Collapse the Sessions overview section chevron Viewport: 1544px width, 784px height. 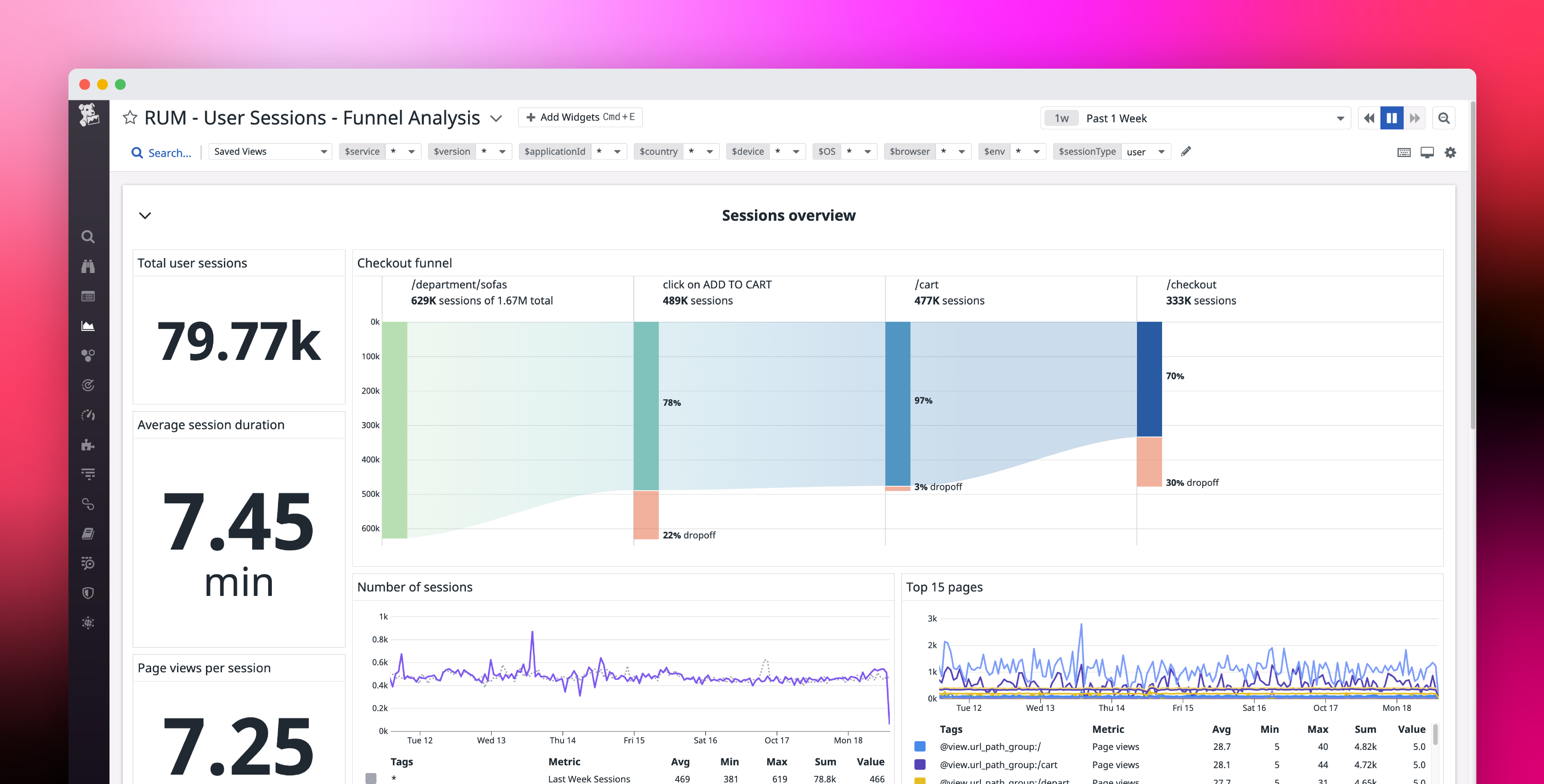point(145,215)
